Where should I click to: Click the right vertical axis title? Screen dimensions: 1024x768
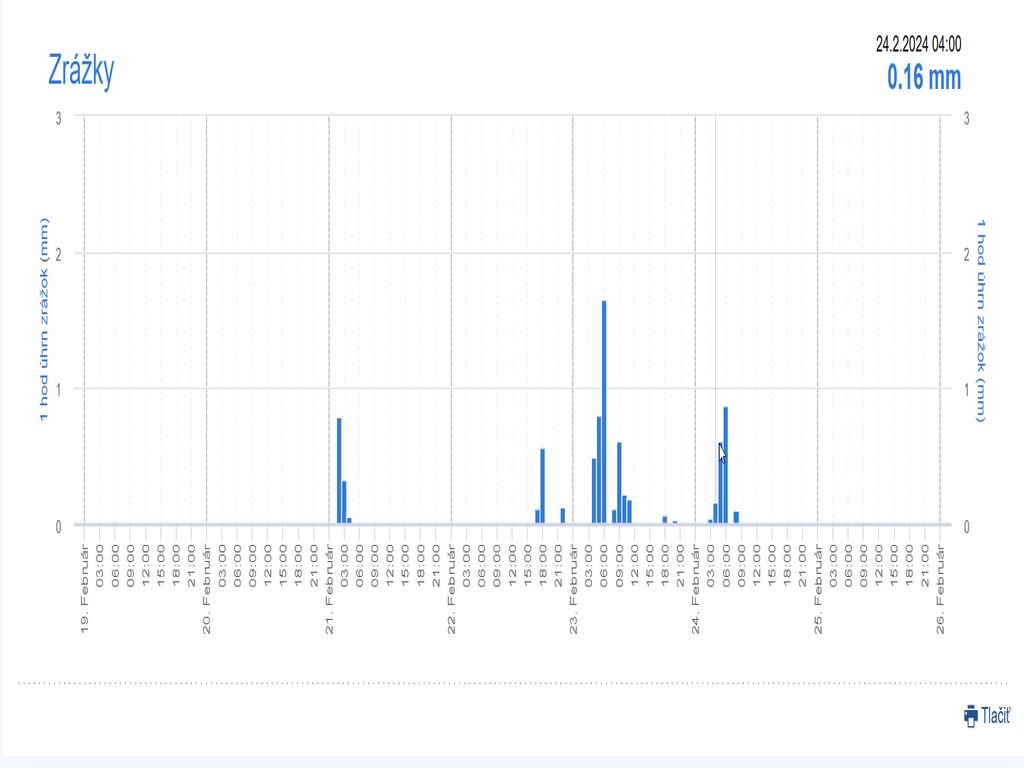(x=981, y=320)
